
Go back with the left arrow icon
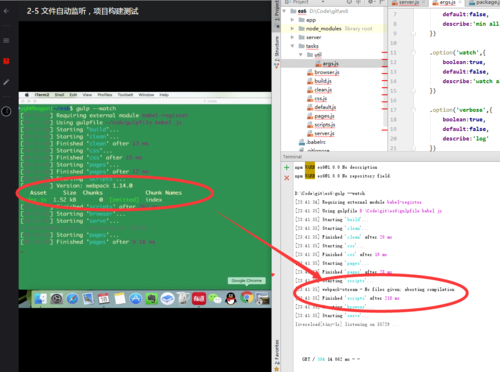click(x=6, y=11)
